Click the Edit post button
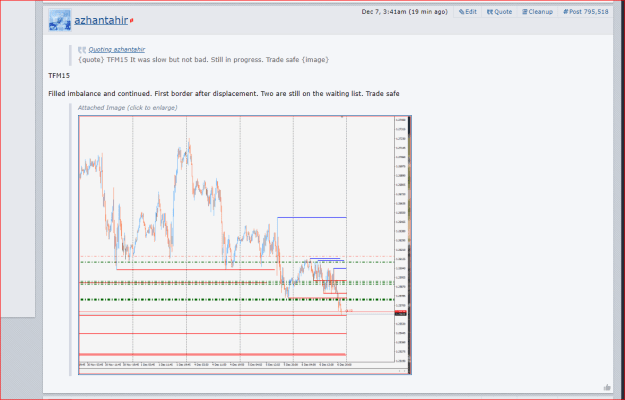Screen dimensions: 625x400 [x=468, y=12]
